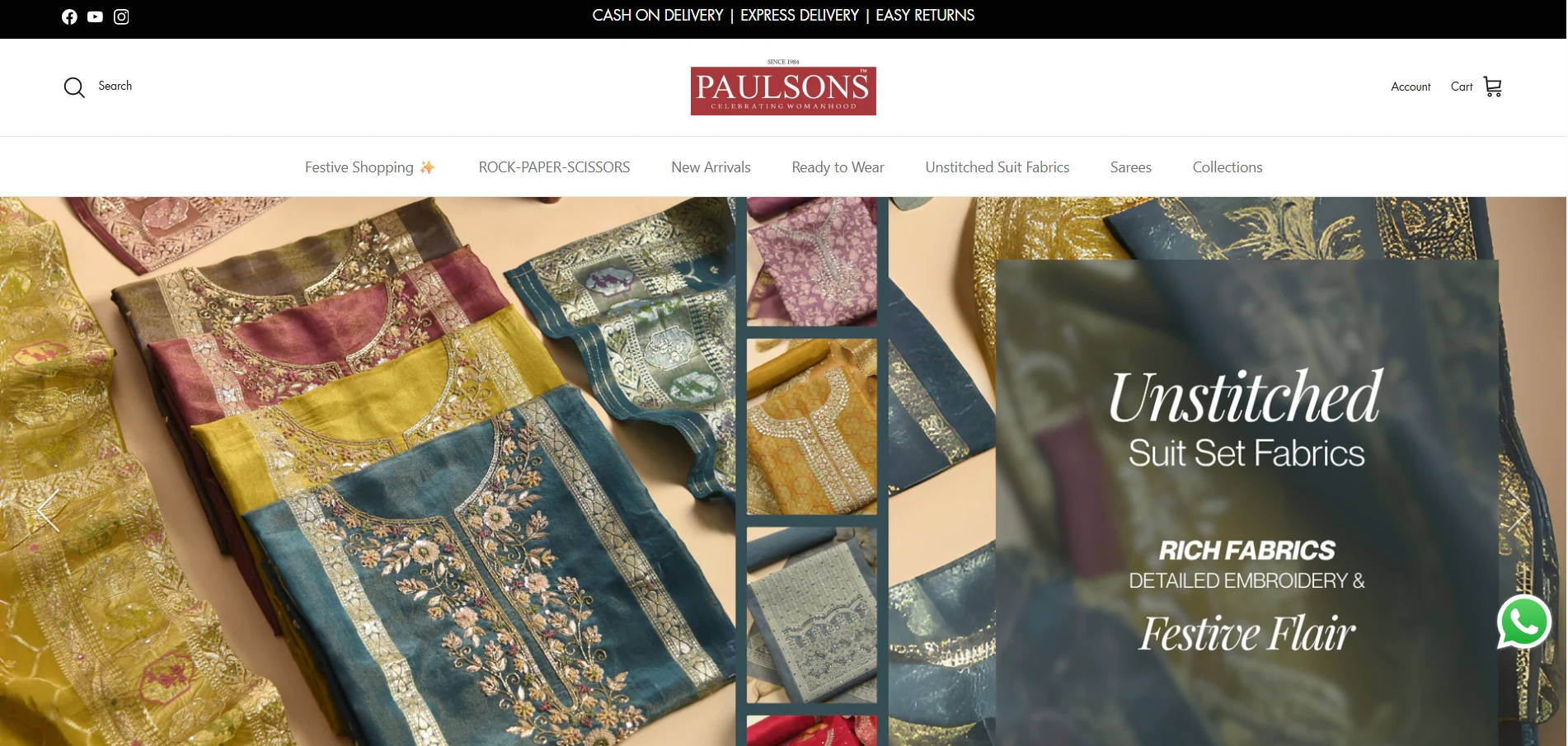Go to previous banner slide arrow
This screenshot has height=746, width=1568.
[49, 510]
